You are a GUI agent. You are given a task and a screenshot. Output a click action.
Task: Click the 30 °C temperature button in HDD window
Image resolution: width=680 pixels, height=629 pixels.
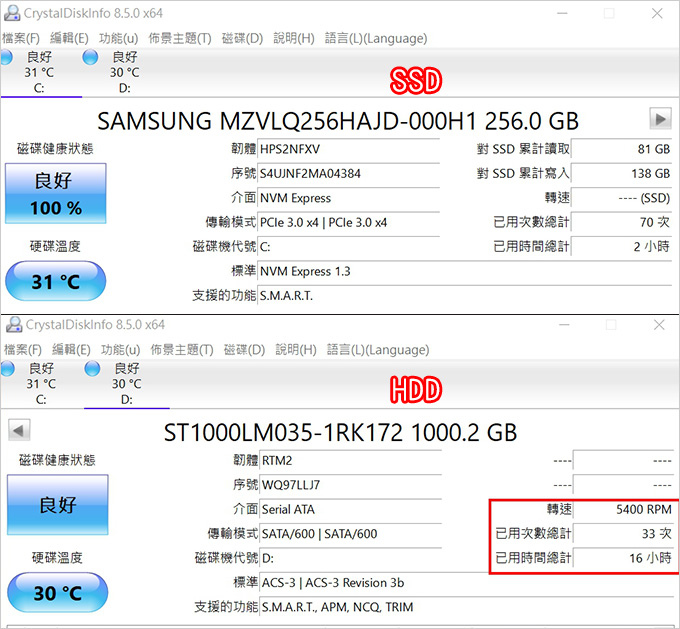tap(58, 593)
